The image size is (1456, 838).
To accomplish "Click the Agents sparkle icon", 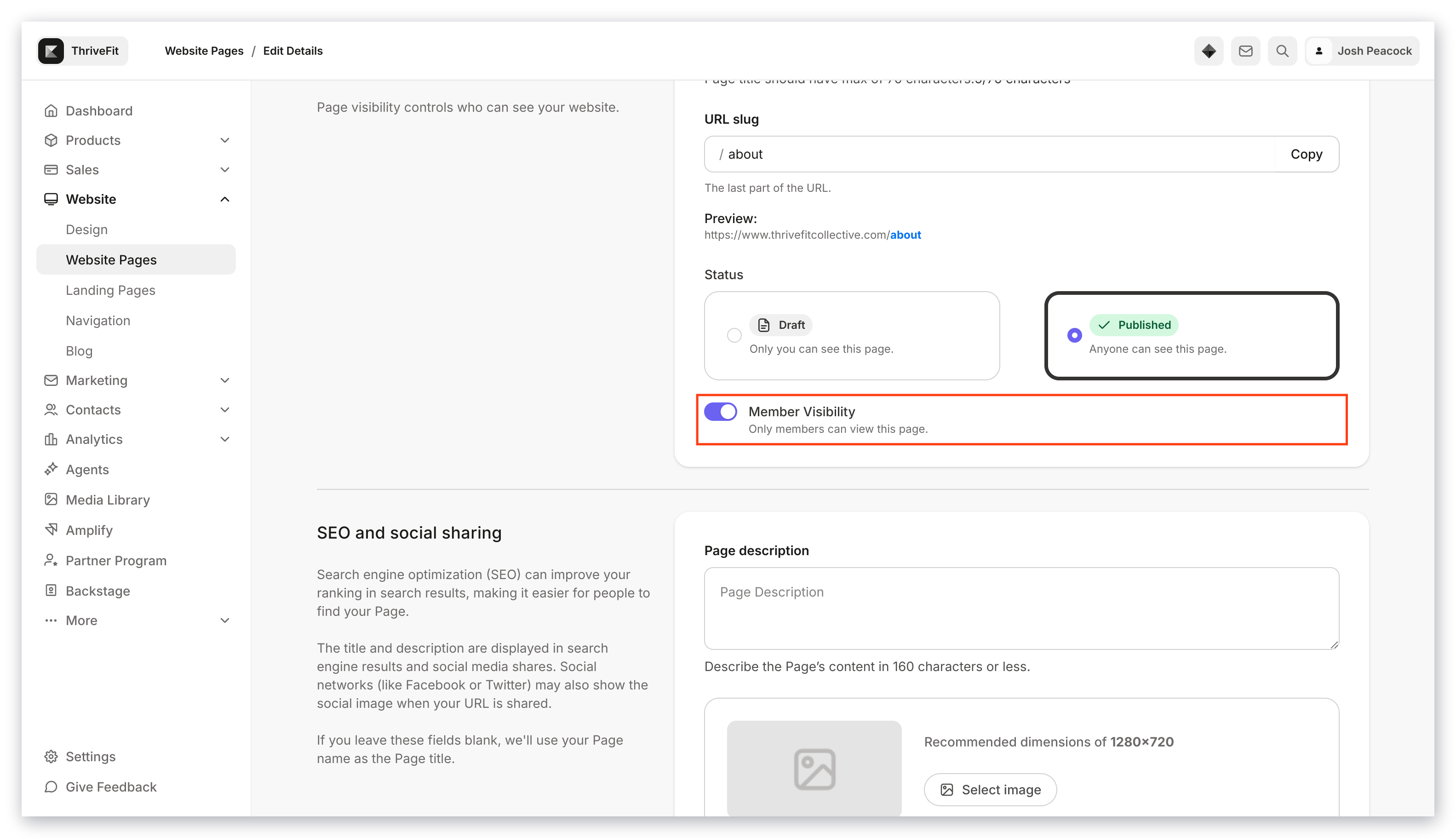I will pos(51,469).
